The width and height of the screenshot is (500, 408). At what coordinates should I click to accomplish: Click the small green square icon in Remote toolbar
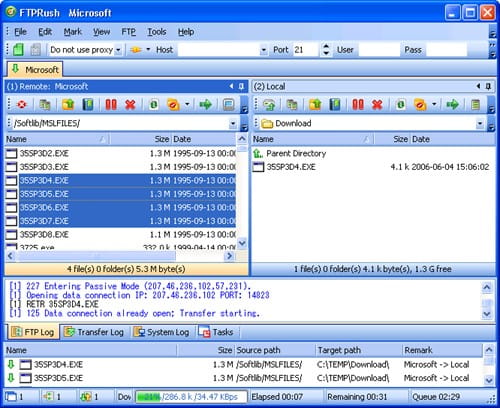pos(154,105)
